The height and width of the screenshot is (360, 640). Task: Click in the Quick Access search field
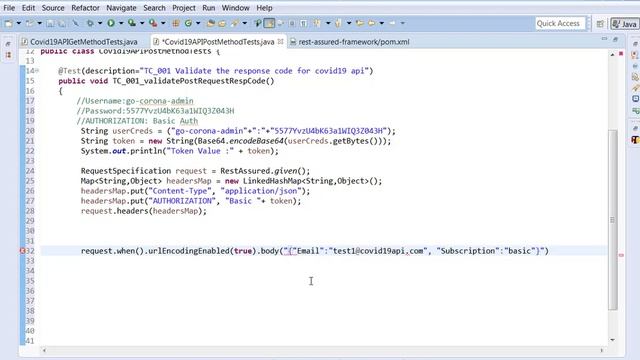click(560, 23)
